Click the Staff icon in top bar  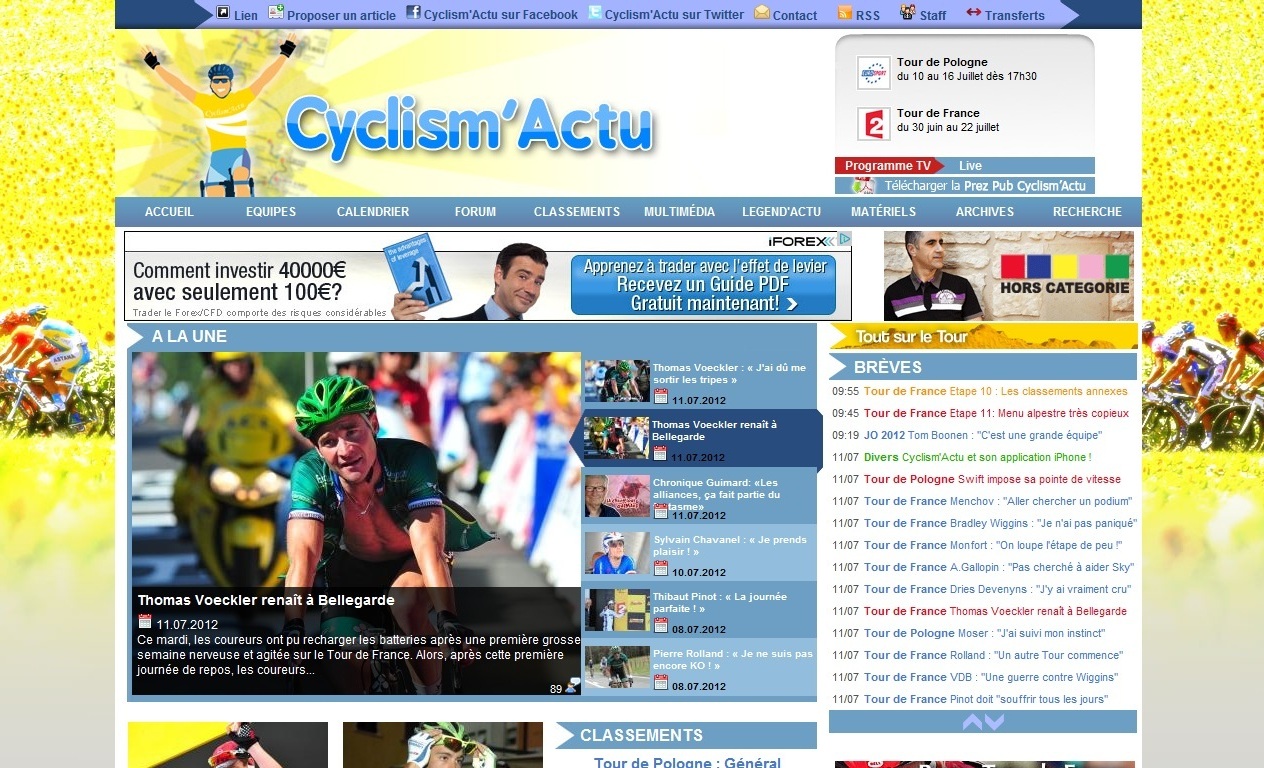click(x=908, y=13)
